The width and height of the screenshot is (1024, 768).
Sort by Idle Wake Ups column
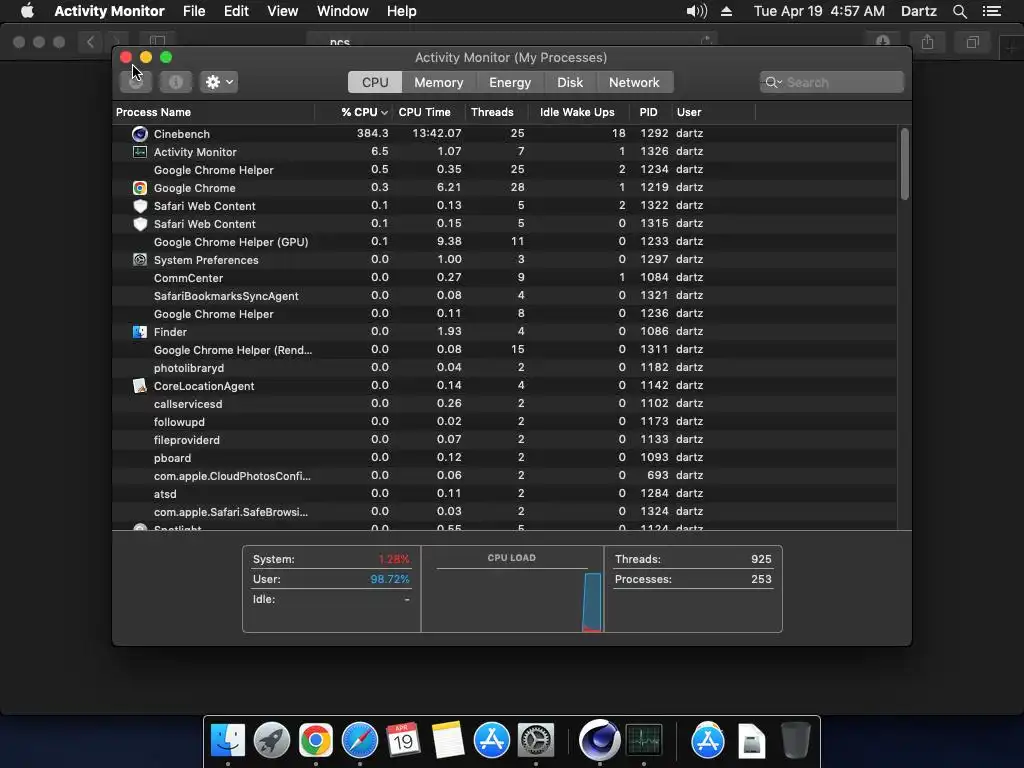pyautogui.click(x=577, y=112)
